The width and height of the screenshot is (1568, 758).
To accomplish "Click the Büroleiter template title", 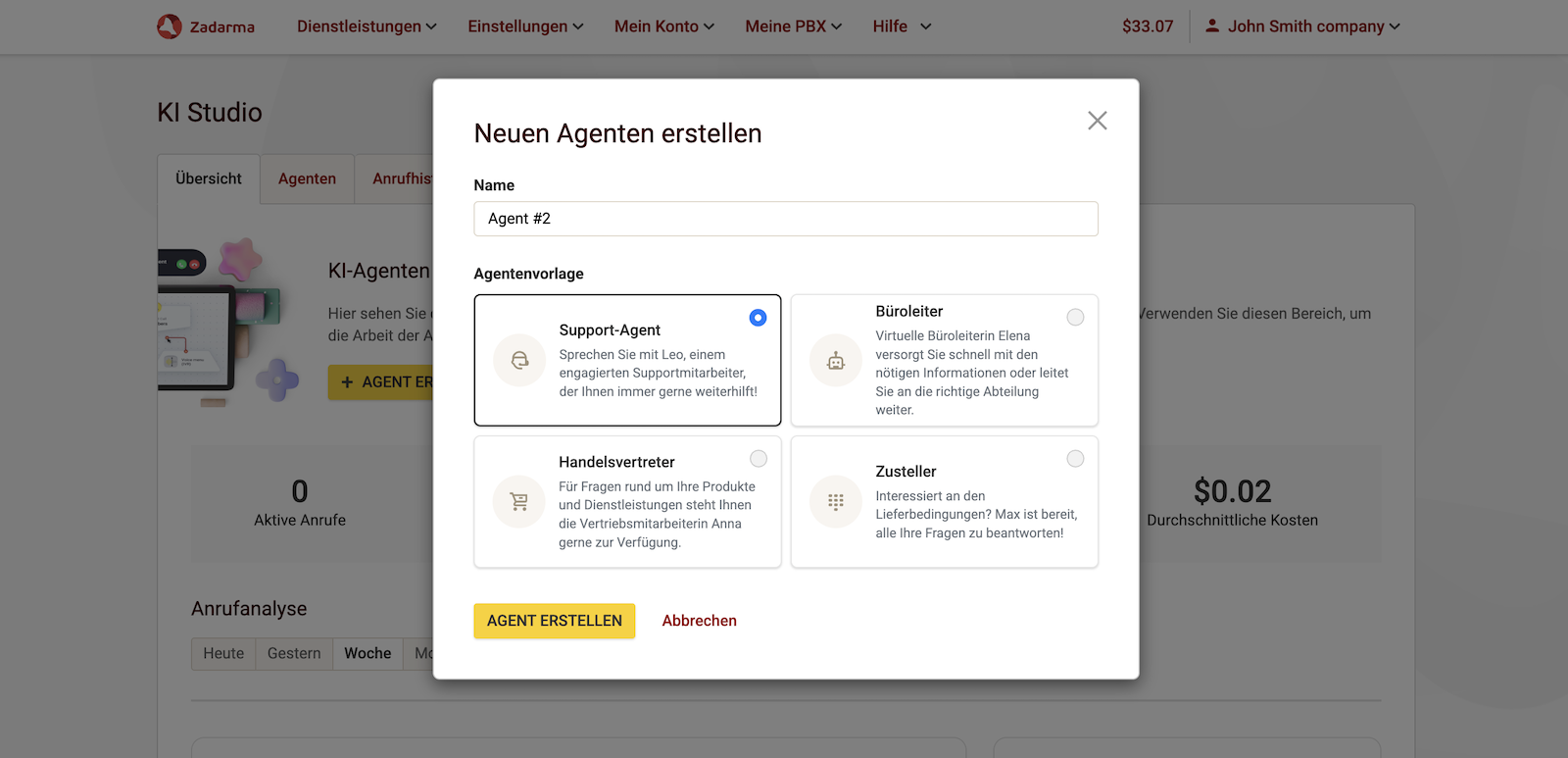I will coord(909,311).
